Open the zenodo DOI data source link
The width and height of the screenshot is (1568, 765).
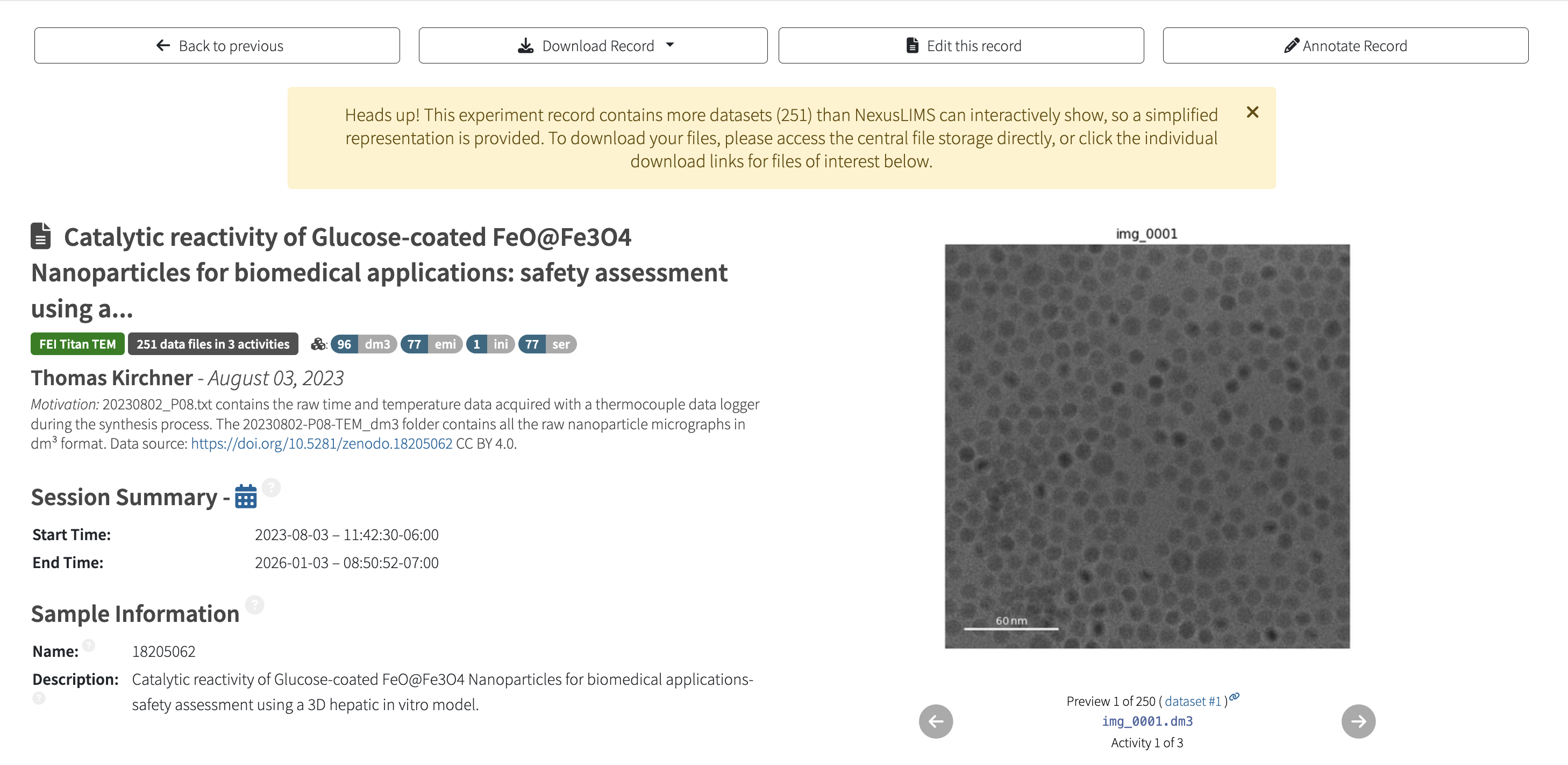tap(322, 443)
